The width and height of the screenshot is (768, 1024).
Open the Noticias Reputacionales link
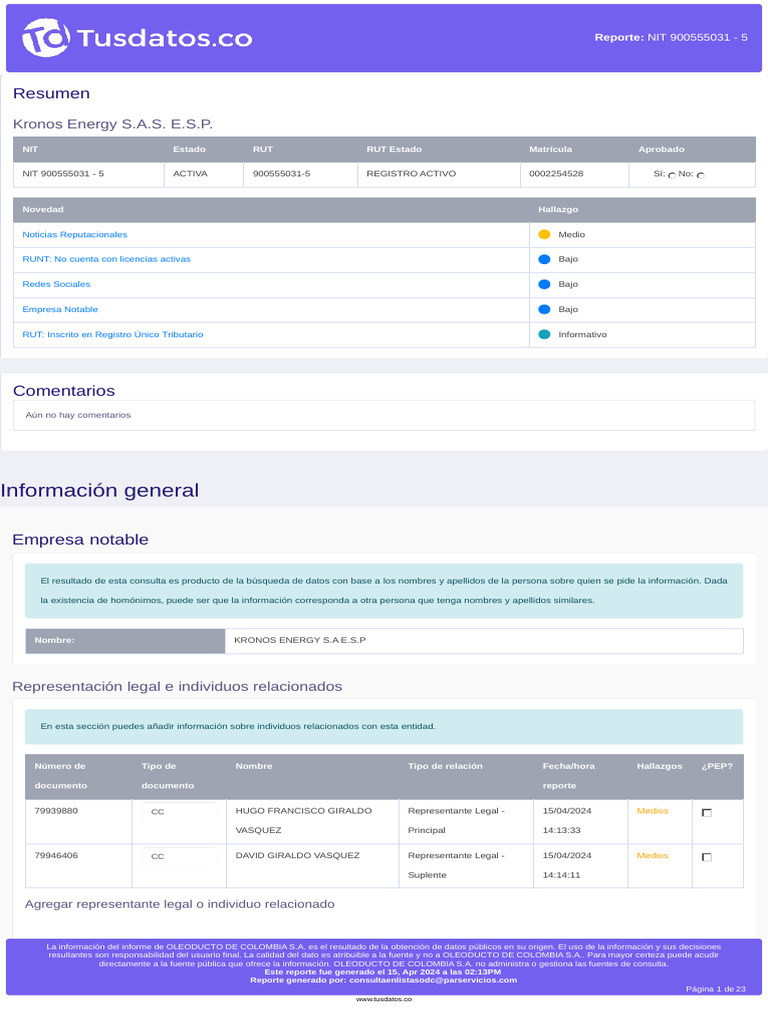pyautogui.click(x=75, y=234)
